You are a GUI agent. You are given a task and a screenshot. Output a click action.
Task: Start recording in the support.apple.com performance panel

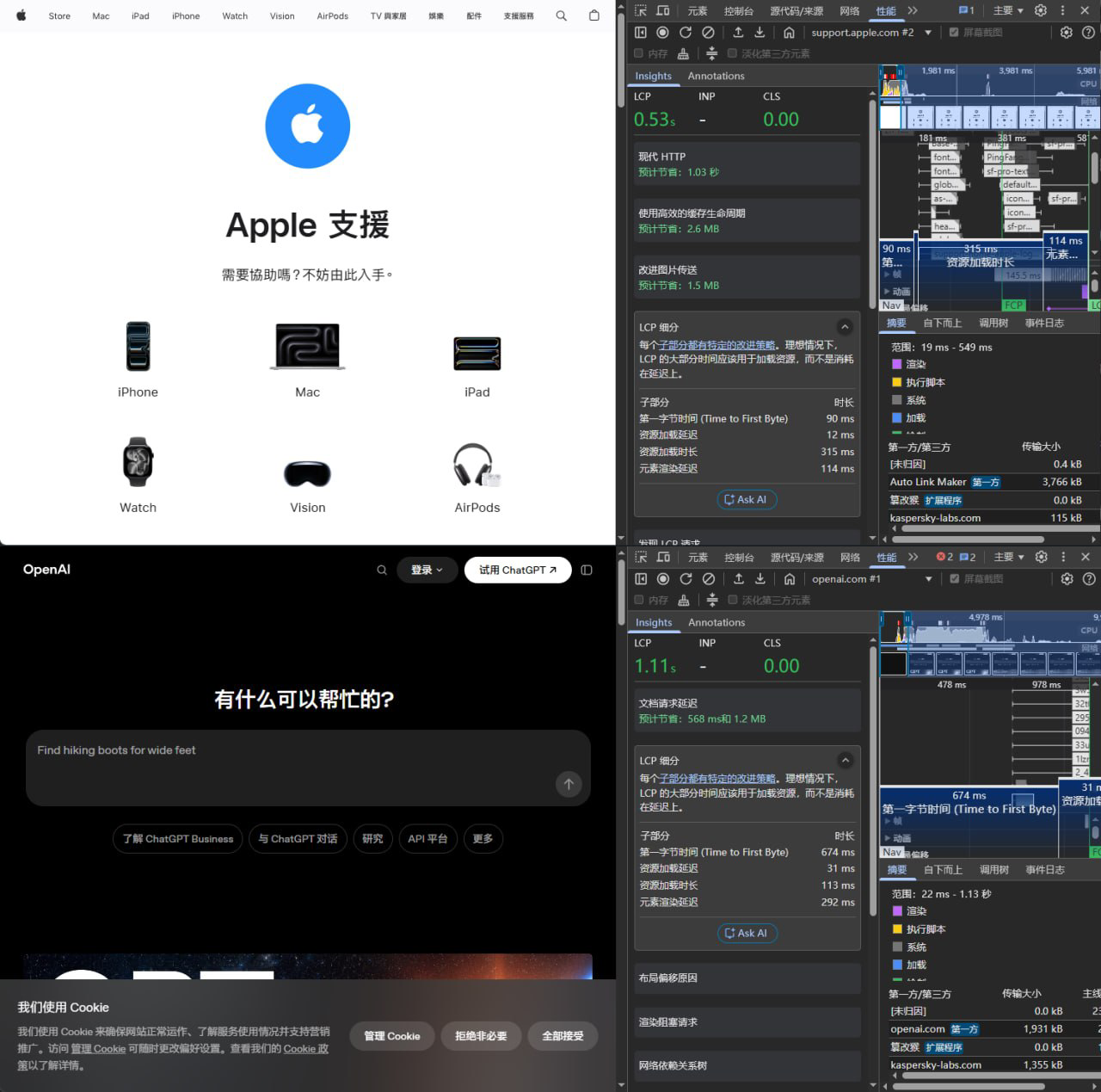click(662, 32)
